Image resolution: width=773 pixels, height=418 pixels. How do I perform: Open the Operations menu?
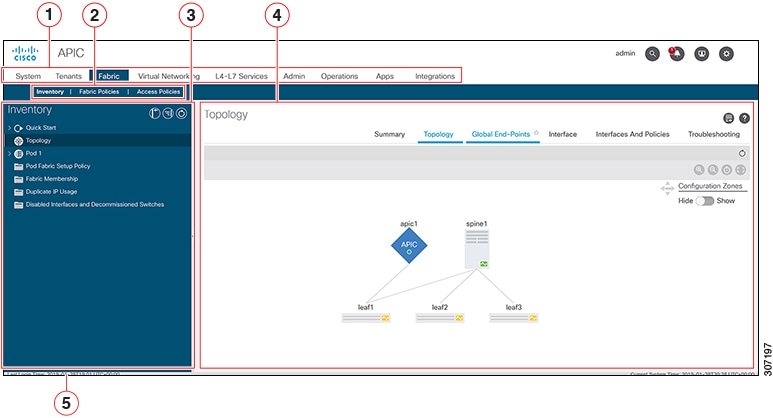(340, 76)
